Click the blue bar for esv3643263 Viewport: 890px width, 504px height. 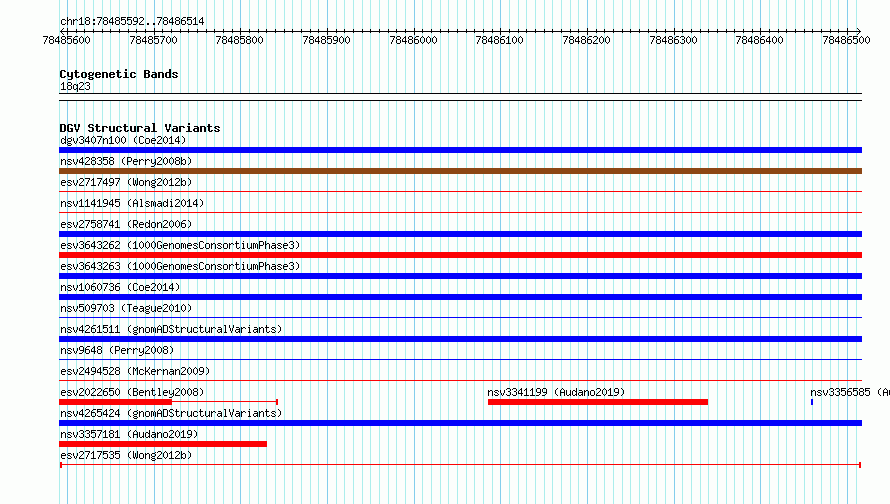pyautogui.click(x=460, y=276)
